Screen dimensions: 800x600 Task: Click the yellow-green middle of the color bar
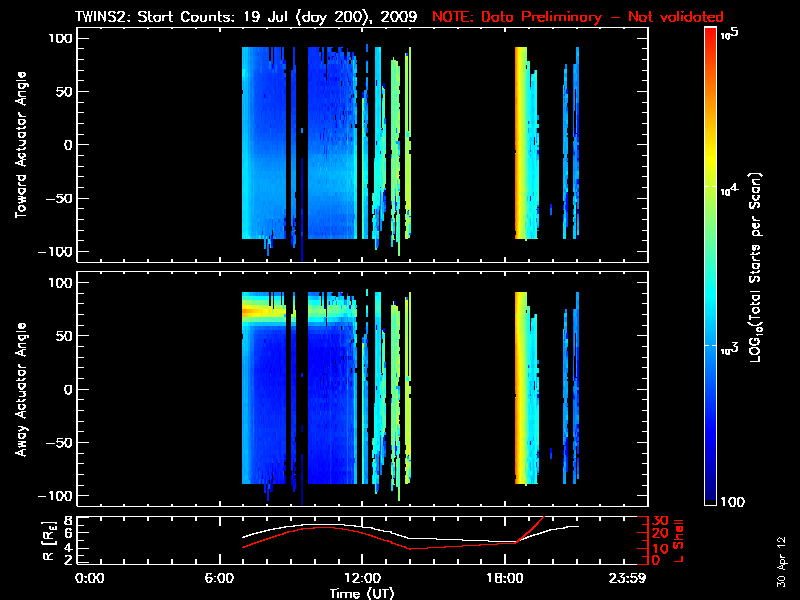711,200
